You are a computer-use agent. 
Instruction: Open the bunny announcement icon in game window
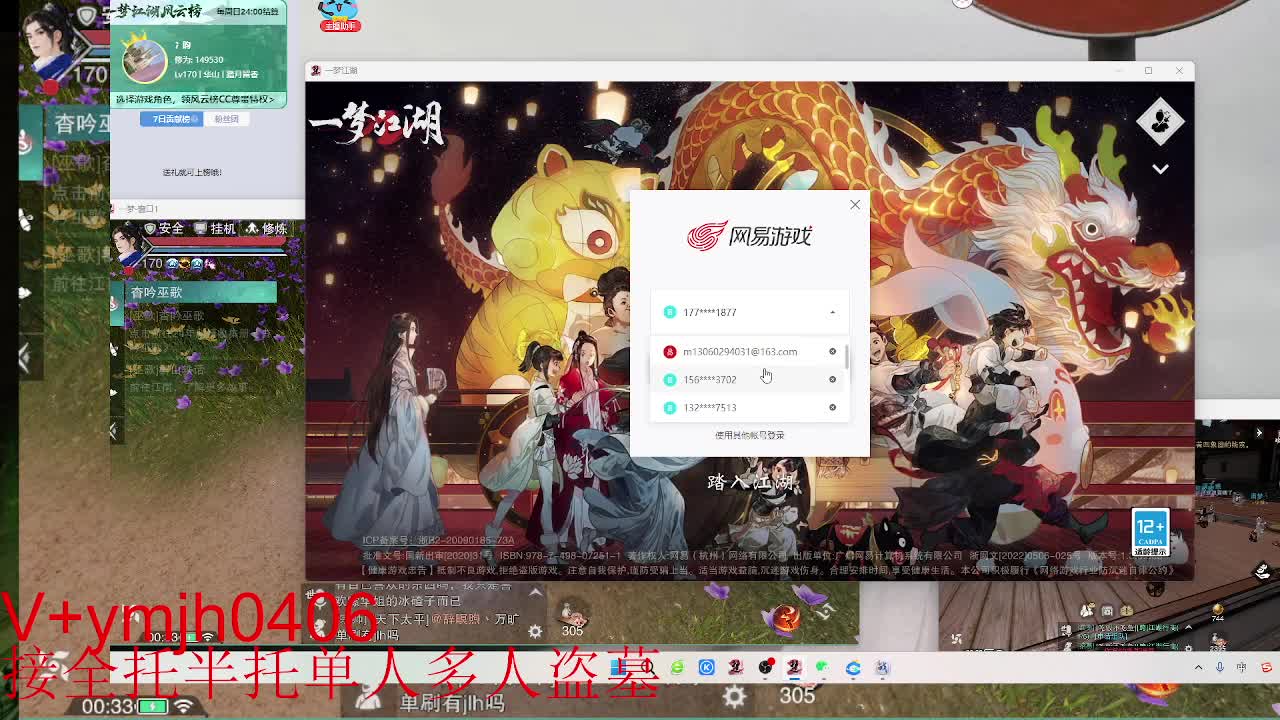click(x=1160, y=122)
